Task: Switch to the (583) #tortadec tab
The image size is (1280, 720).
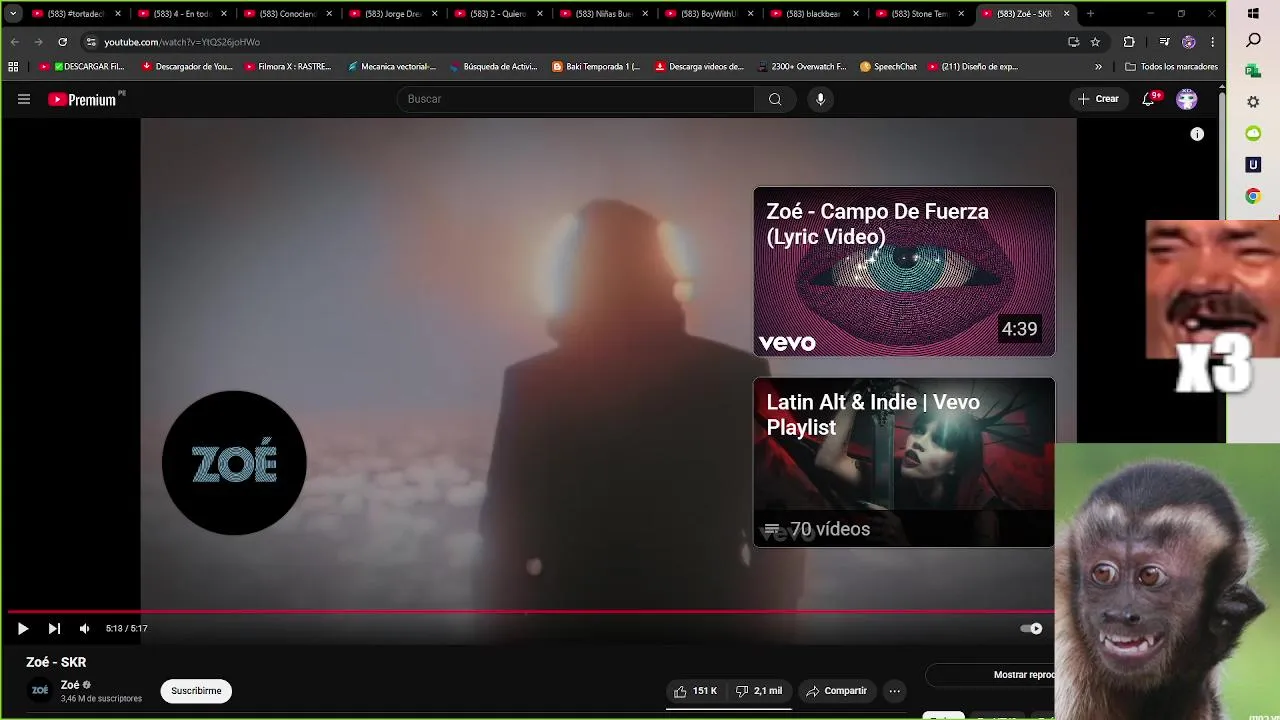Action: (75, 14)
